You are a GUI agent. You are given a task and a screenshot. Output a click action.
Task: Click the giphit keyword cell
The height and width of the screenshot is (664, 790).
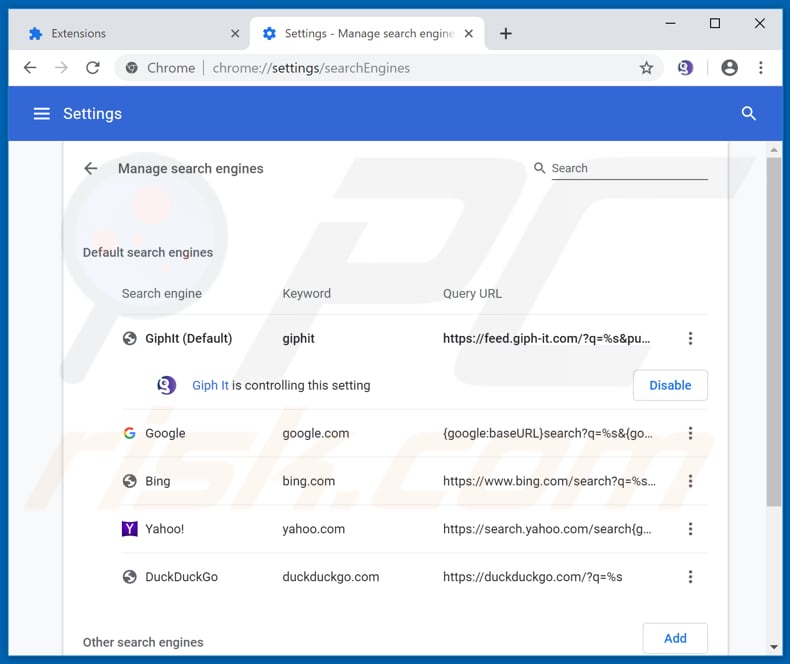(298, 338)
